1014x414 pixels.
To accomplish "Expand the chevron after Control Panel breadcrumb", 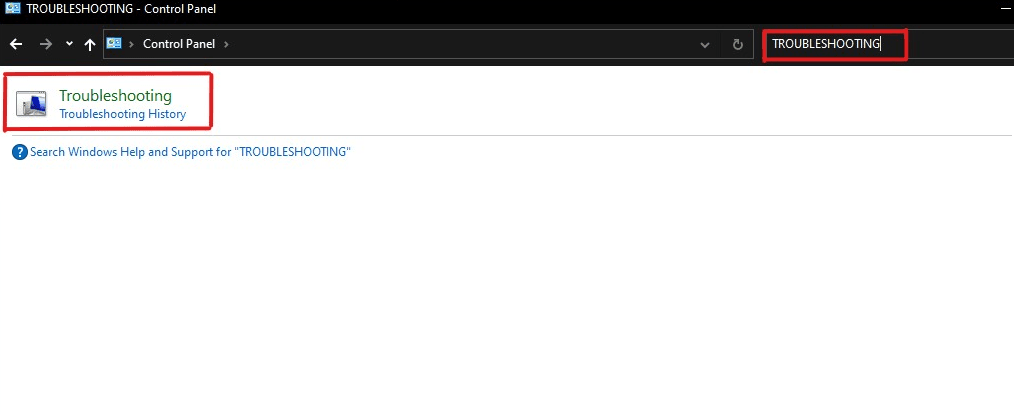I will coord(226,44).
